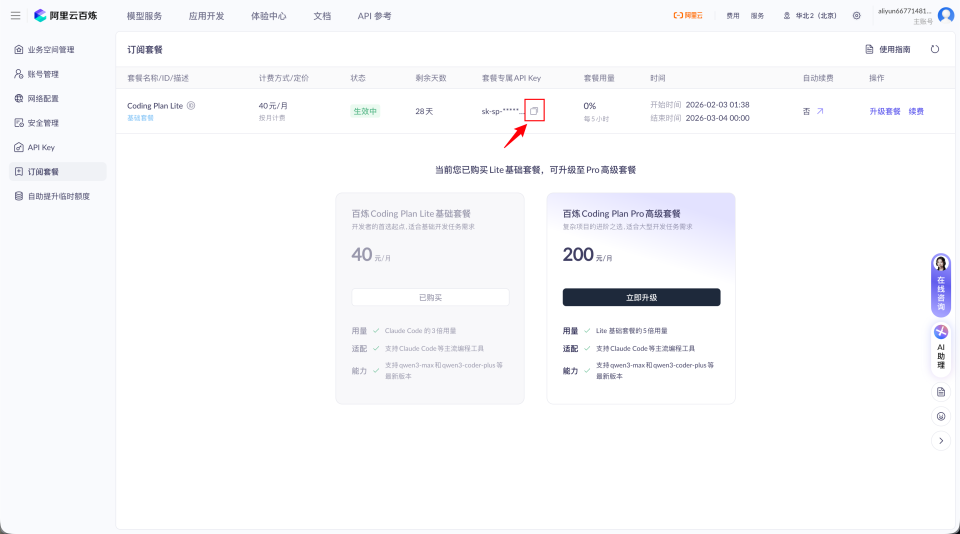960x534 pixels.
Task: Click the 立即升级 button
Action: pos(641,297)
